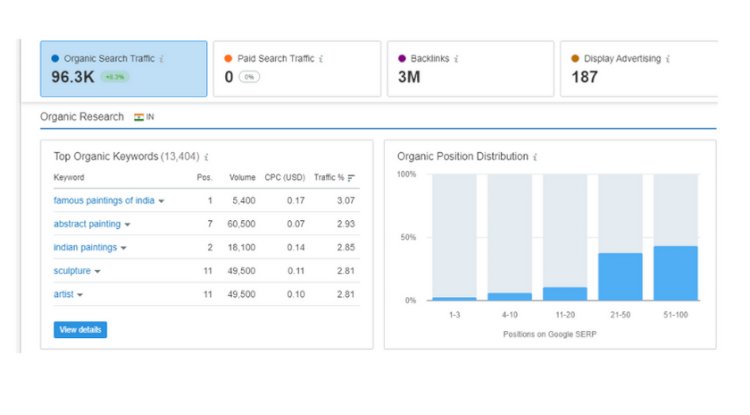Click traffic percent value 2.85

pyautogui.click(x=346, y=247)
